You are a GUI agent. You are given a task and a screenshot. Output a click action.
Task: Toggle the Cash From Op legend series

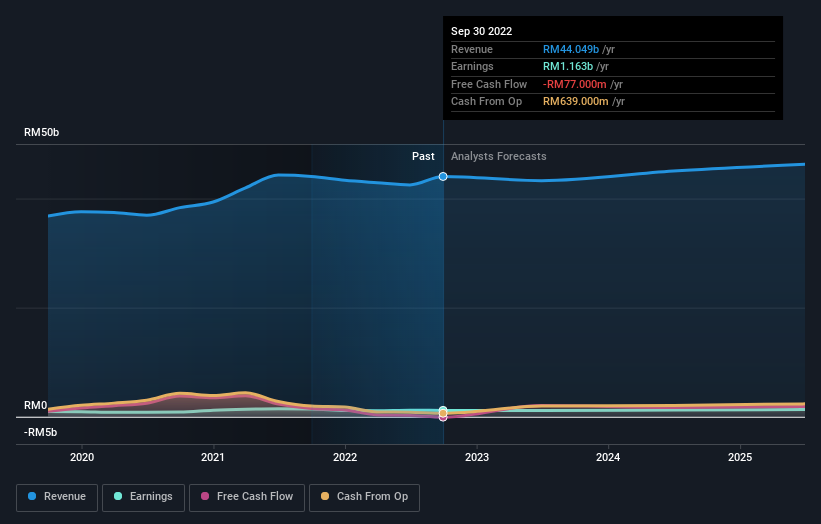point(364,497)
